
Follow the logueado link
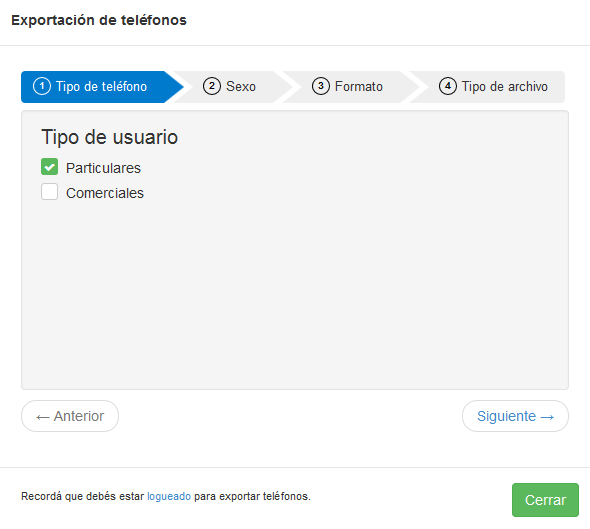(x=169, y=496)
